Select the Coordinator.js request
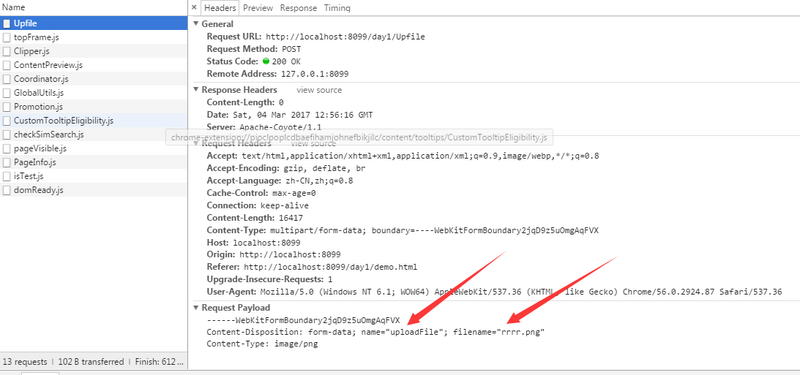 (x=93, y=79)
